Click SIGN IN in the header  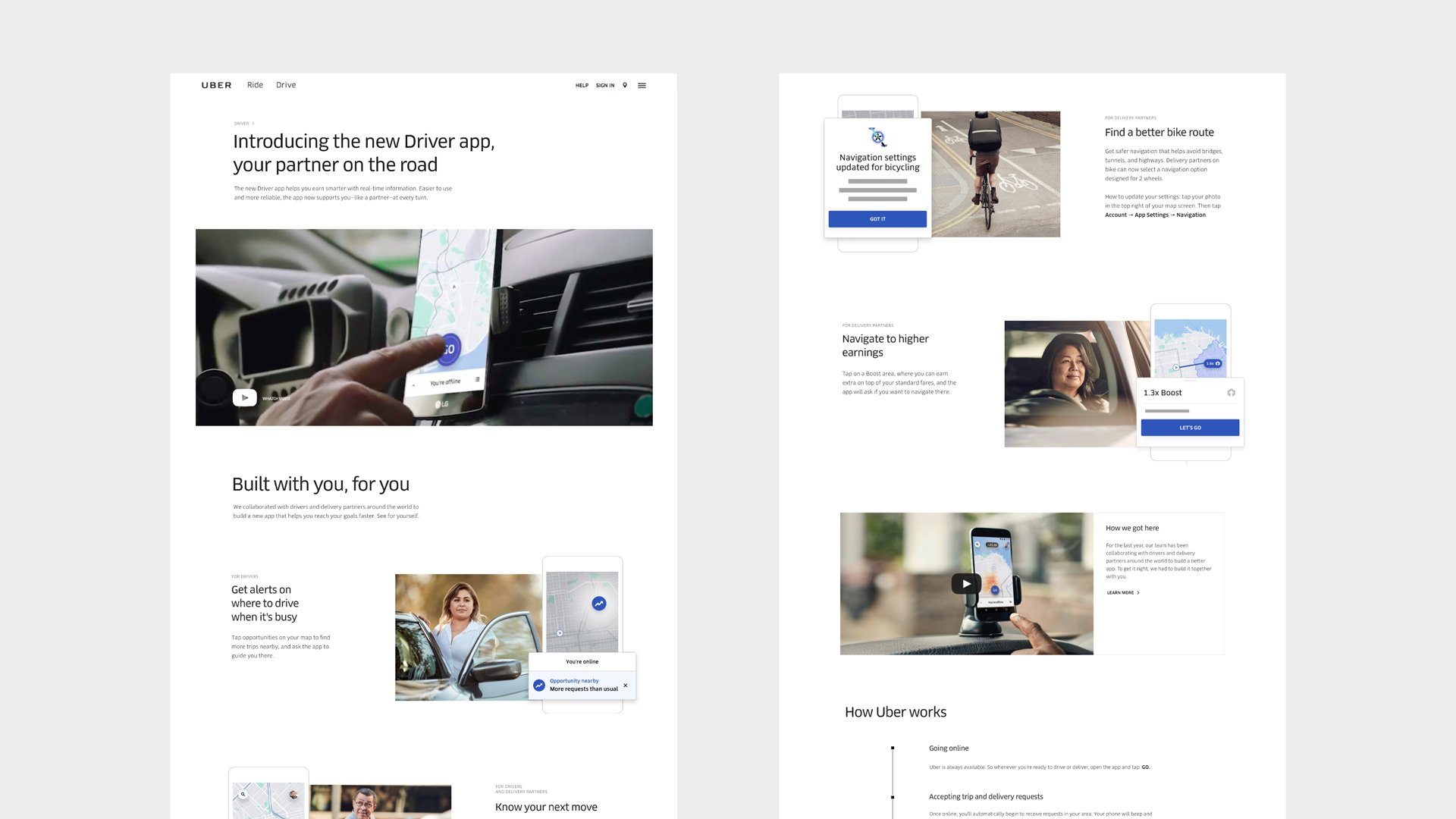coord(605,86)
